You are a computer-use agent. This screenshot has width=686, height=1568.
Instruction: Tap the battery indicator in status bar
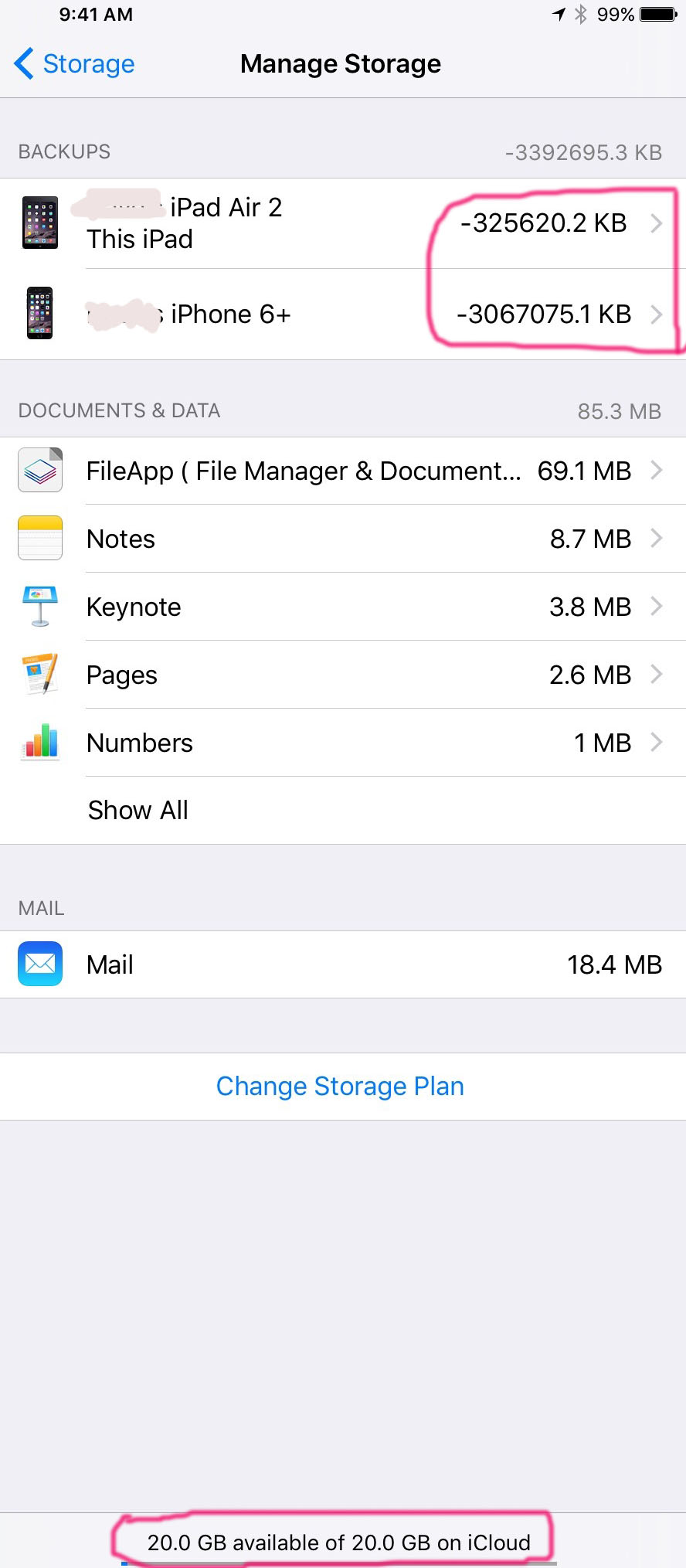point(657,14)
